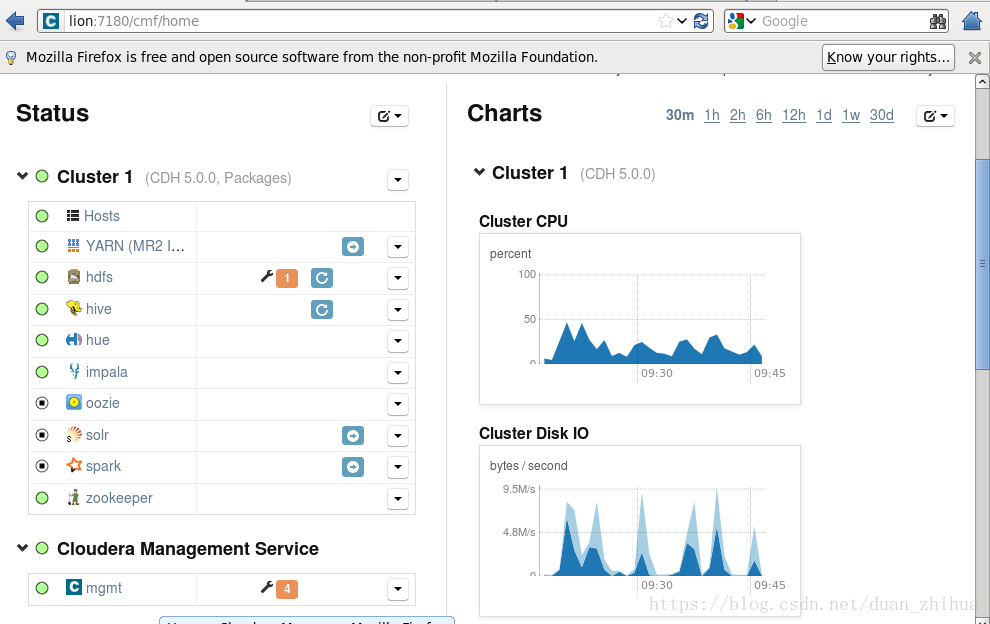
Task: Open the Charts edit dropdown menu
Action: pos(935,116)
